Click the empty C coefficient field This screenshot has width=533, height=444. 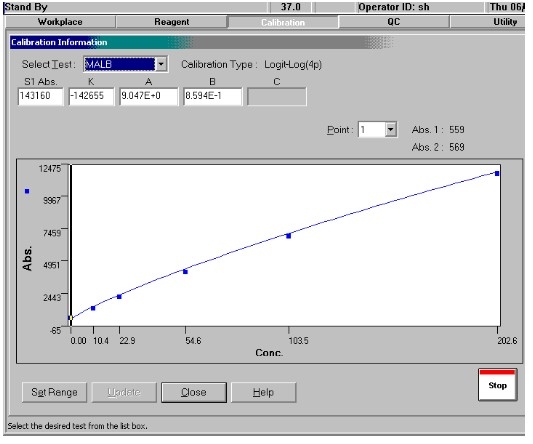277,97
